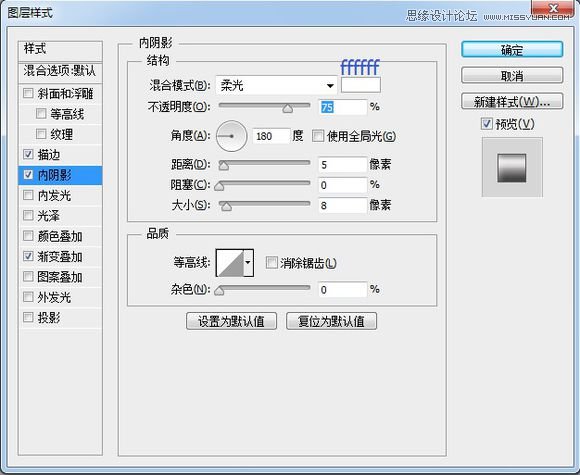Check the 使用全局光 checkbox
The width and height of the screenshot is (580, 475).
click(318, 136)
